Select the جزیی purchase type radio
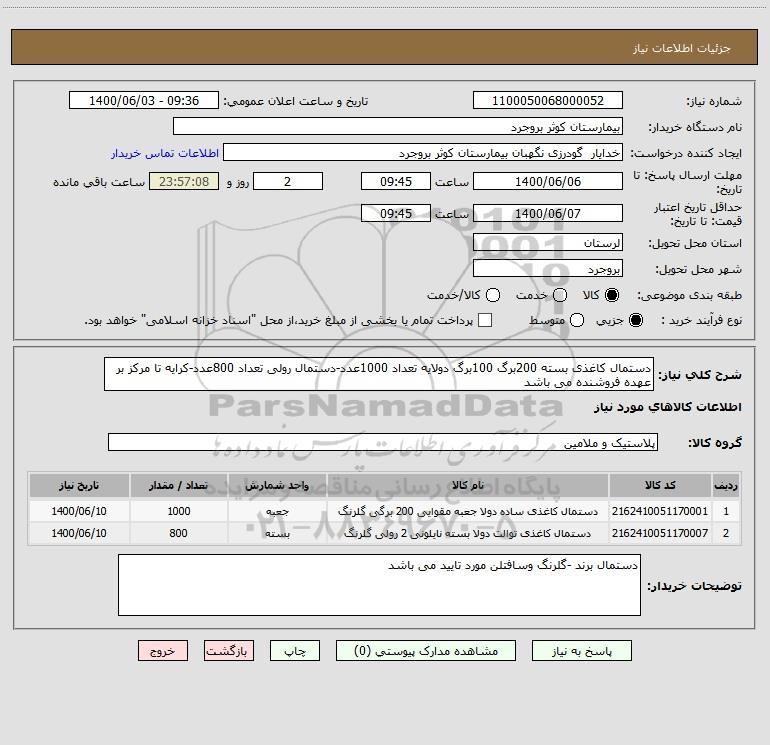The image size is (770, 745). point(636,320)
